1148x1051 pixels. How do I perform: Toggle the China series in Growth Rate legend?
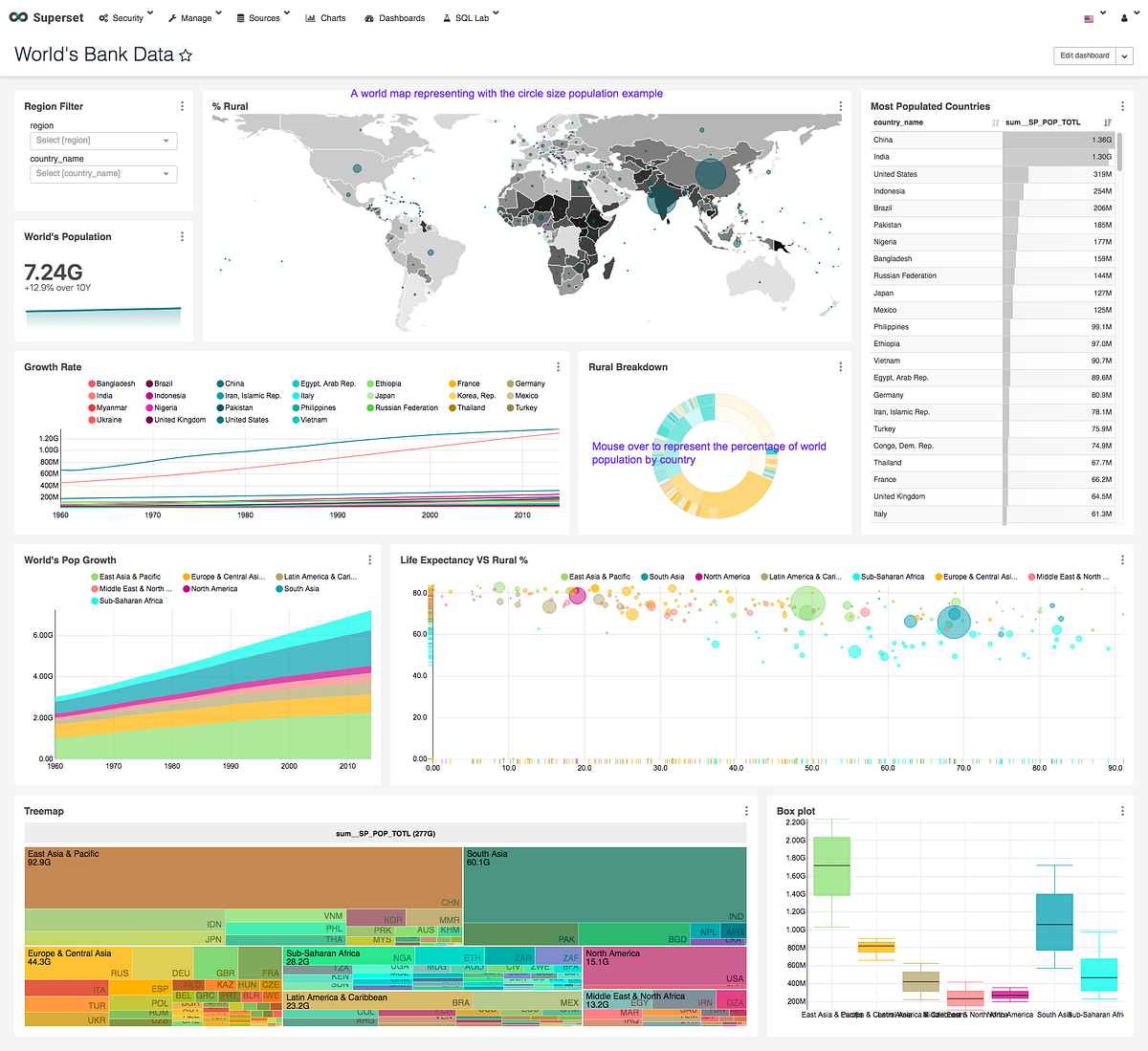[230, 383]
